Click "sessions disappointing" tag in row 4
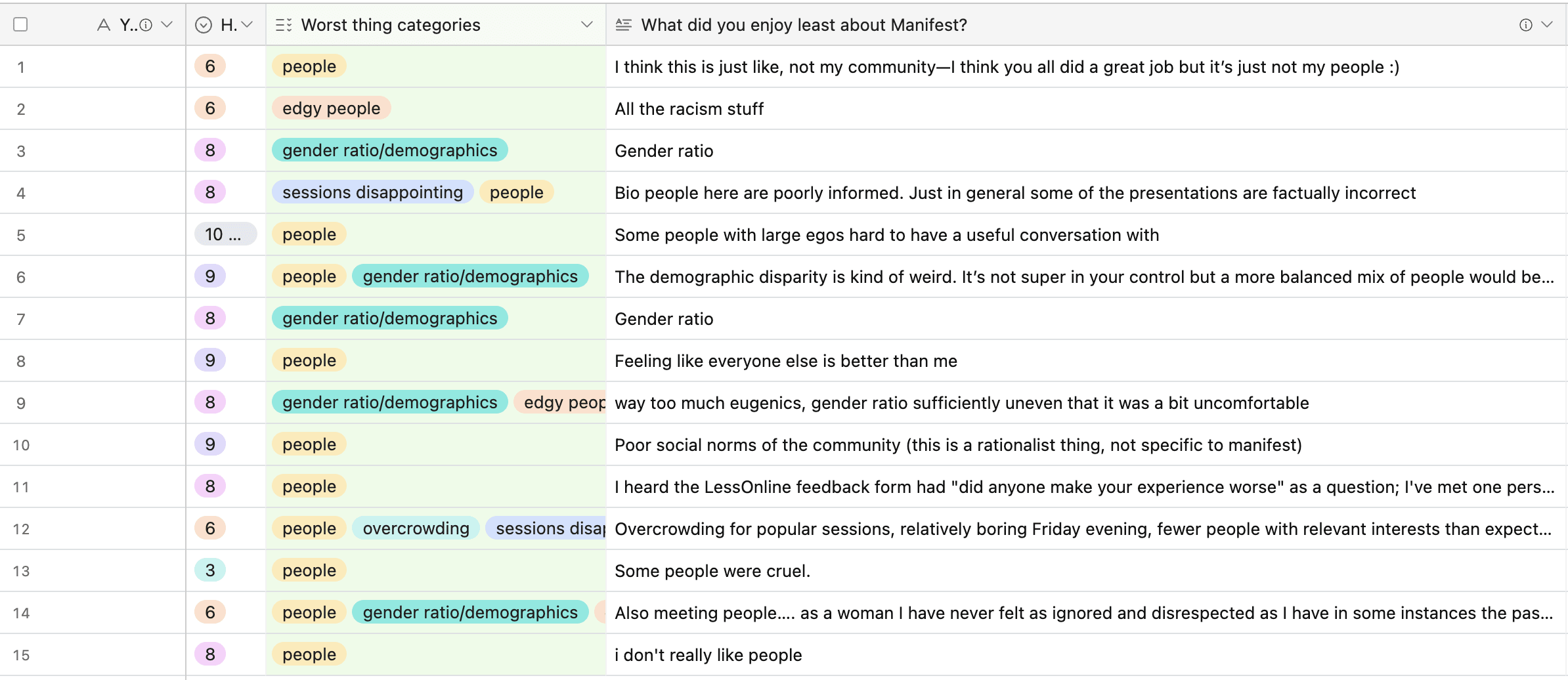Image resolution: width=1568 pixels, height=680 pixels. coord(372,192)
